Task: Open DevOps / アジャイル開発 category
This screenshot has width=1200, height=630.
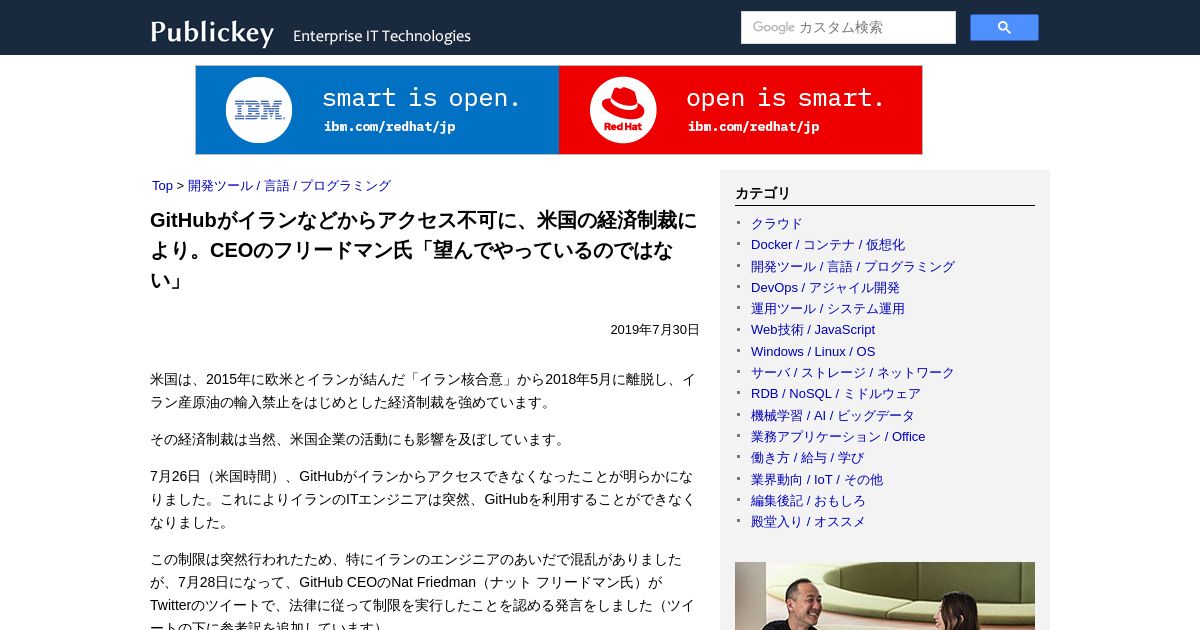Action: click(825, 288)
